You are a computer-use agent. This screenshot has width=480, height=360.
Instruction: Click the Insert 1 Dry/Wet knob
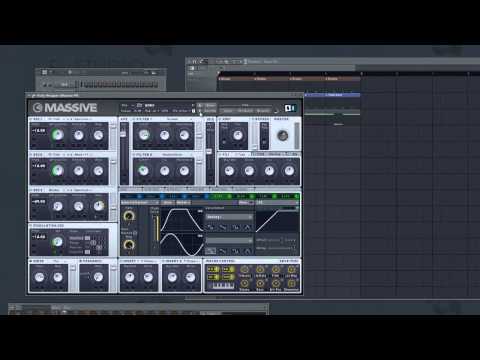point(130,277)
